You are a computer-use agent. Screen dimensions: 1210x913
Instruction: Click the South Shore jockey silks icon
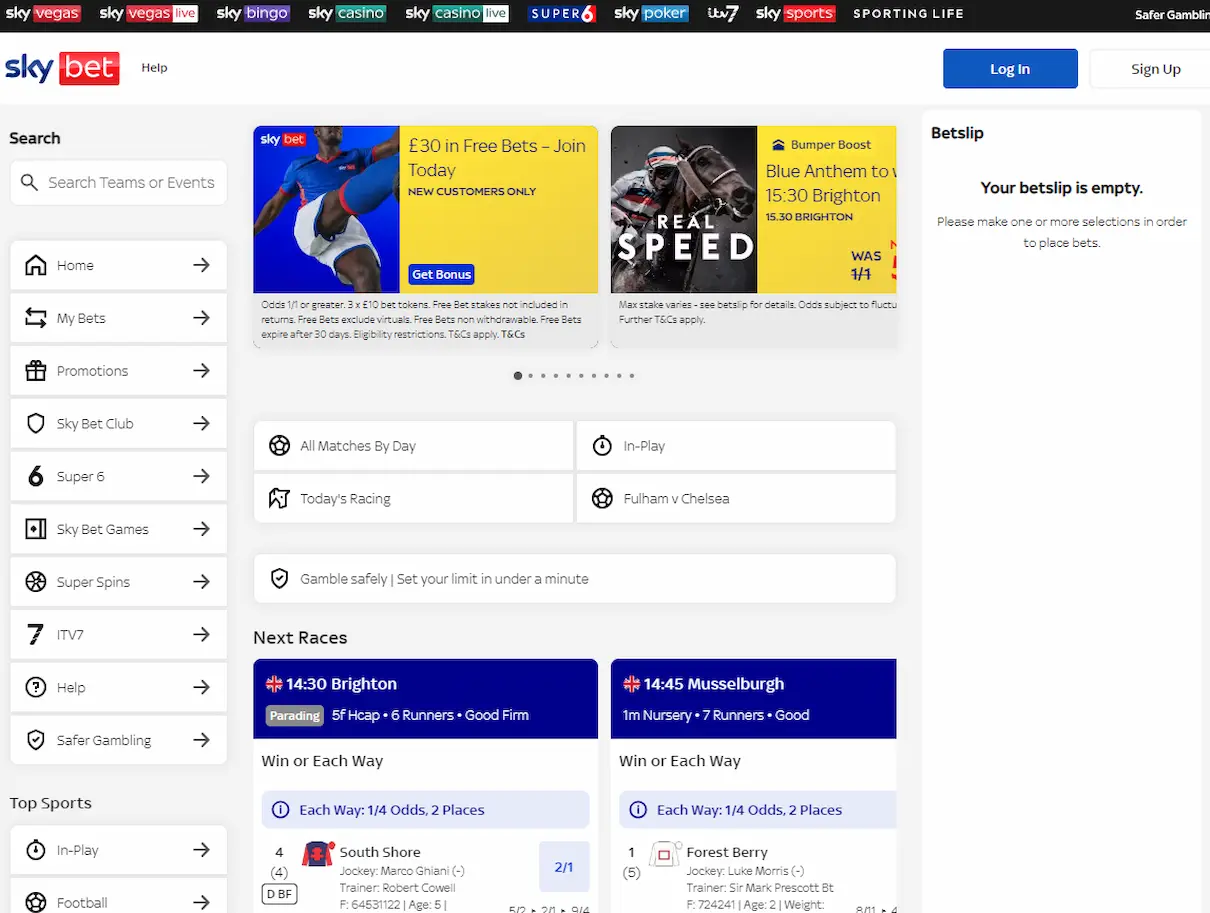point(318,854)
